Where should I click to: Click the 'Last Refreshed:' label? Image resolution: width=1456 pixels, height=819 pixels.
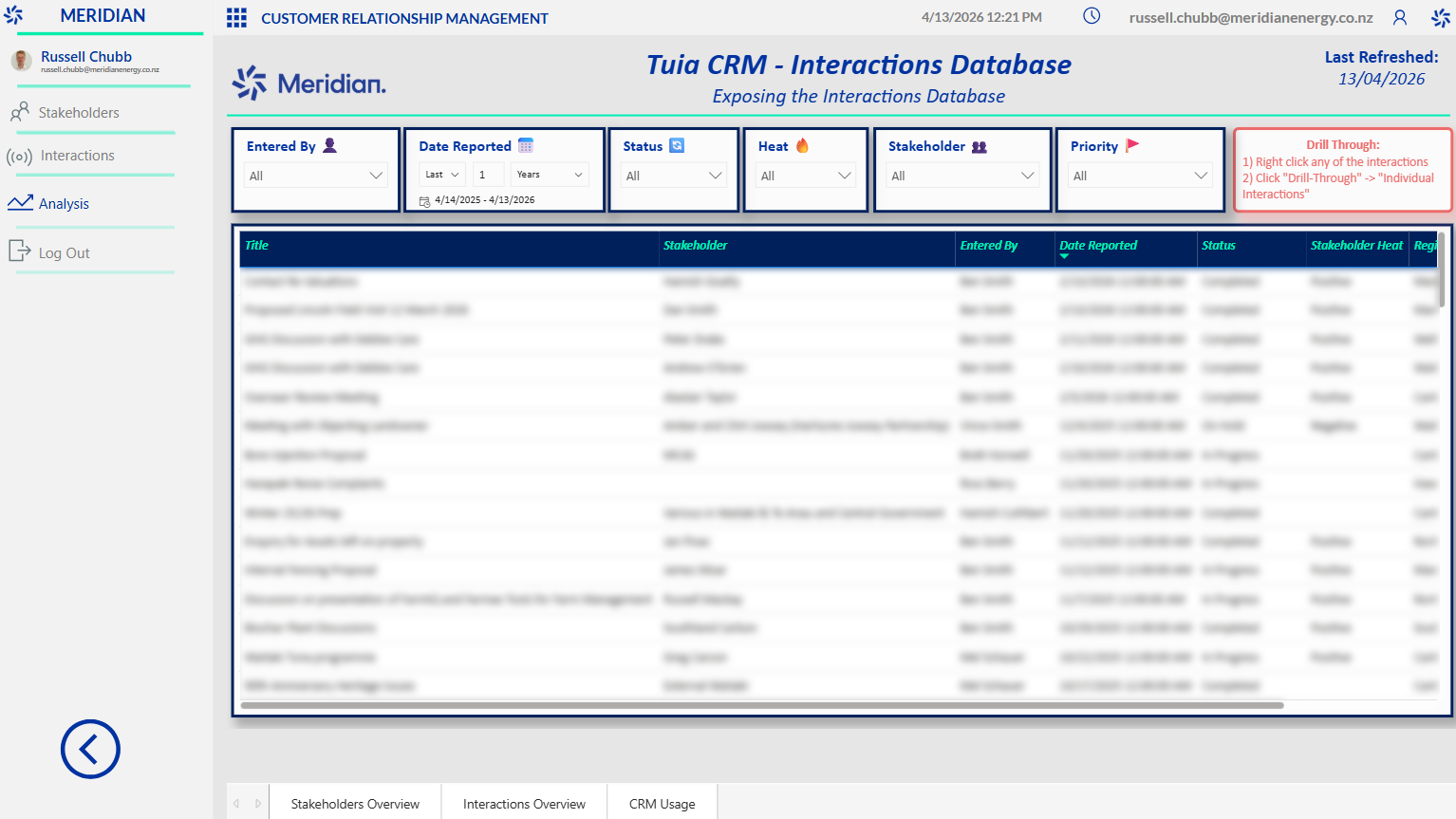[x=1381, y=57]
